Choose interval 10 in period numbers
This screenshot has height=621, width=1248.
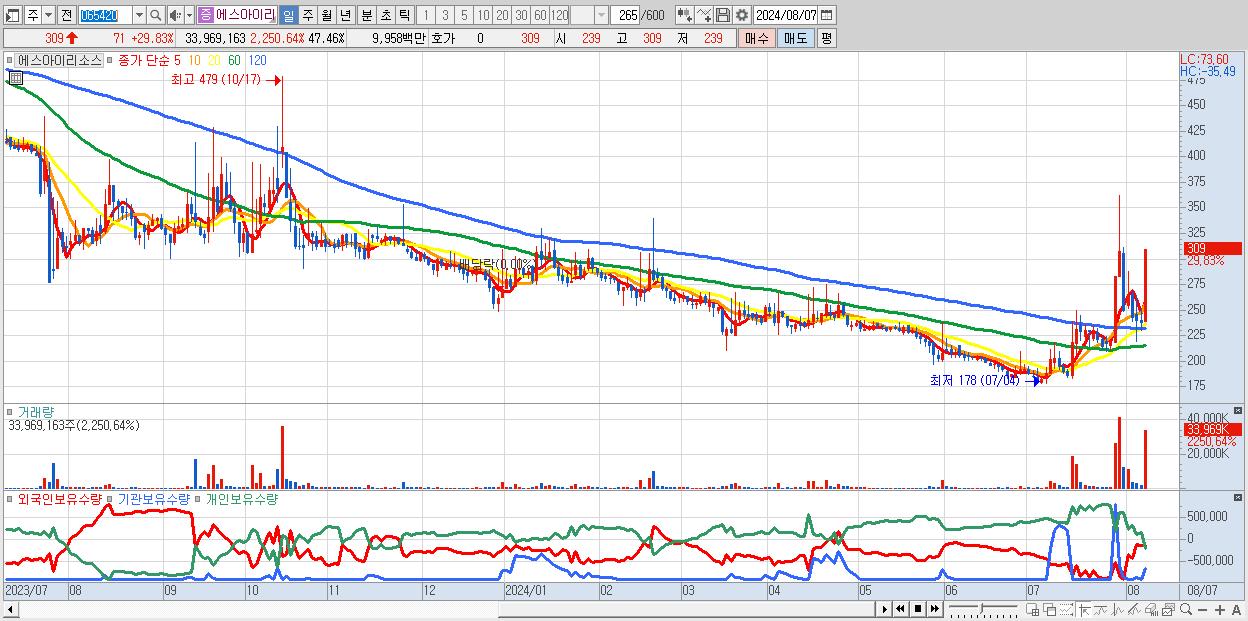483,15
